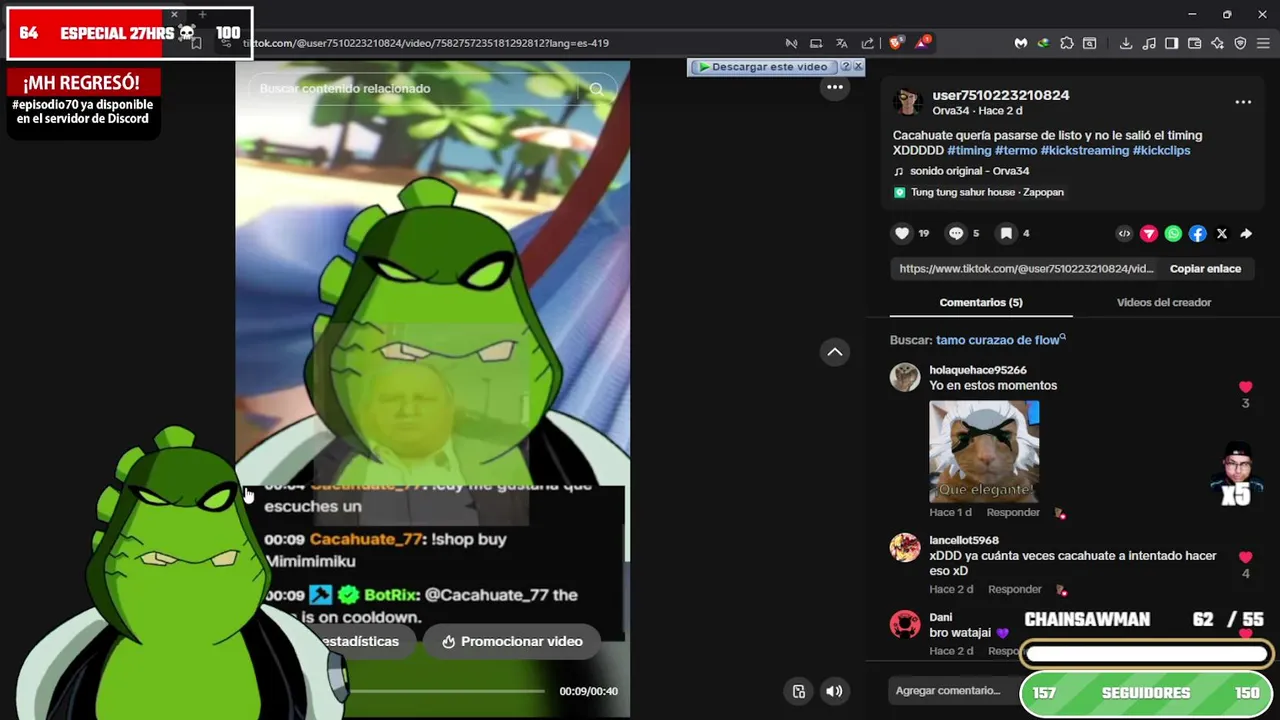The image size is (1280, 720).
Task: Click the Malwarebytes extension icon
Action: tap(1021, 43)
